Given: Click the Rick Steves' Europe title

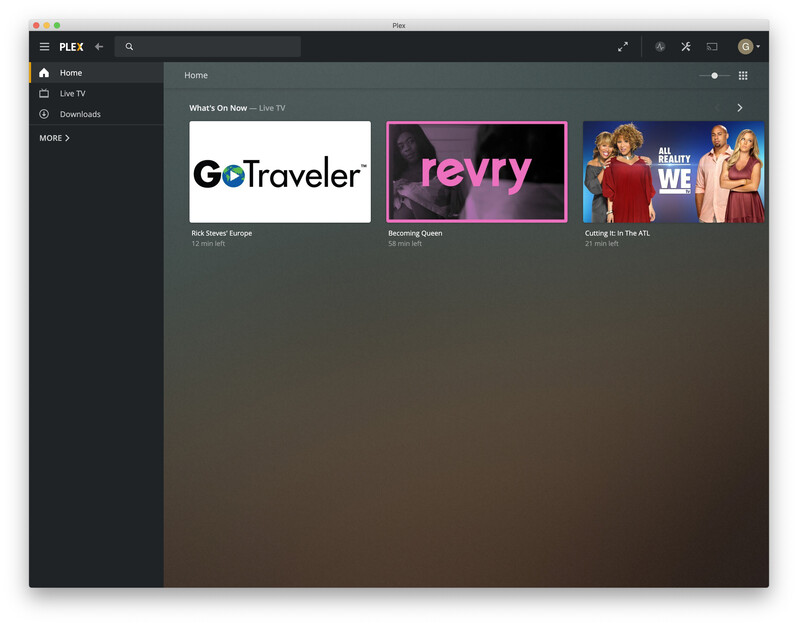Looking at the screenshot, I should (222, 233).
